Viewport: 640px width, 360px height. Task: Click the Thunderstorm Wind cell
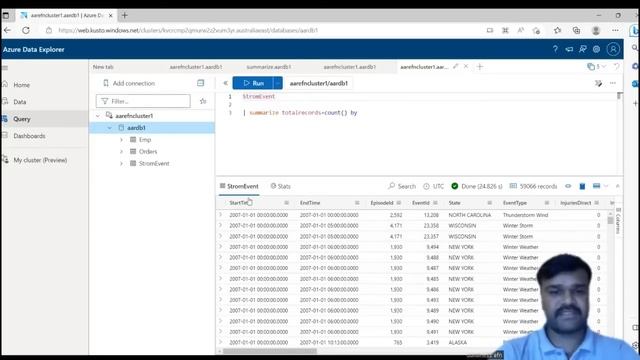(525, 215)
